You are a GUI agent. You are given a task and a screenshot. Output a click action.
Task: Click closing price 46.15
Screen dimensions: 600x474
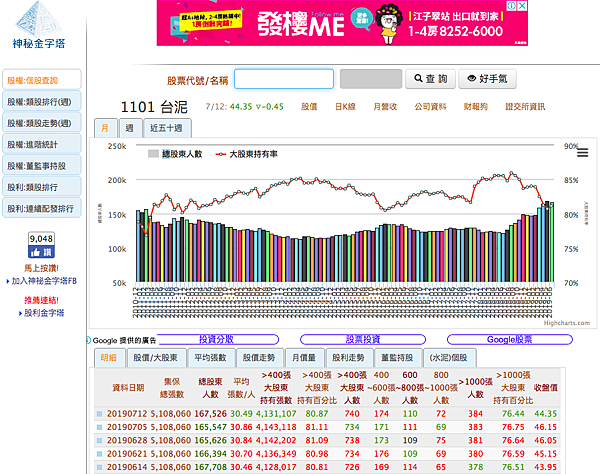(x=546, y=427)
